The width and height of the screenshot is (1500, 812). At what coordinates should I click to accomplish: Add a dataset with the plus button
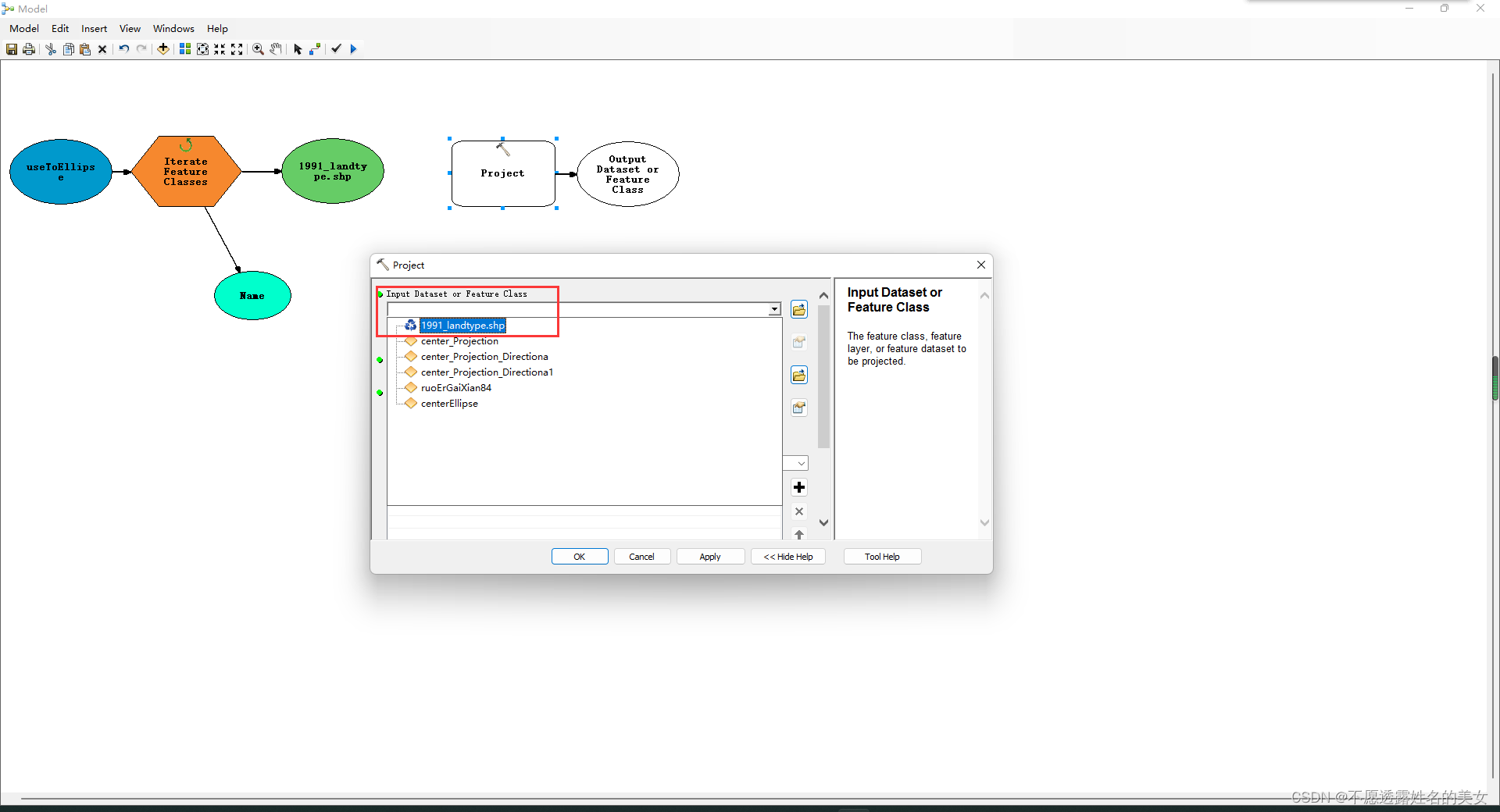pos(798,486)
